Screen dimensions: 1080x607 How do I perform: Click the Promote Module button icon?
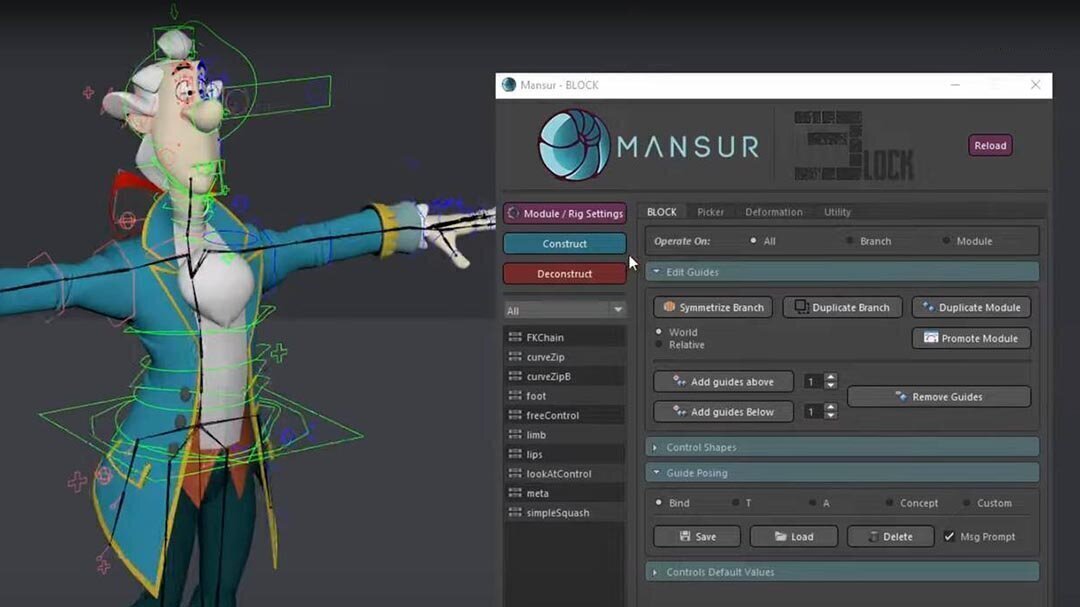tap(930, 339)
